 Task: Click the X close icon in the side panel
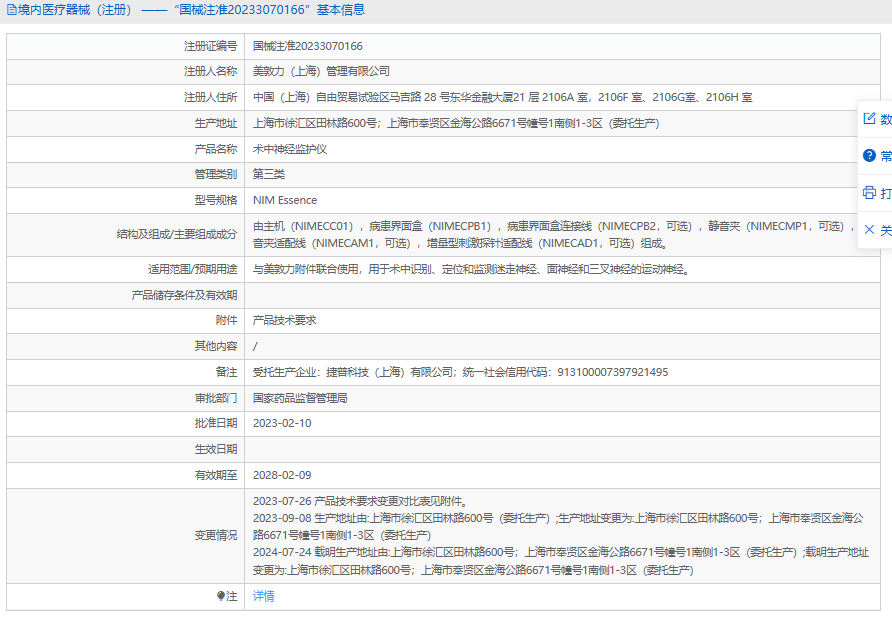coord(869,229)
